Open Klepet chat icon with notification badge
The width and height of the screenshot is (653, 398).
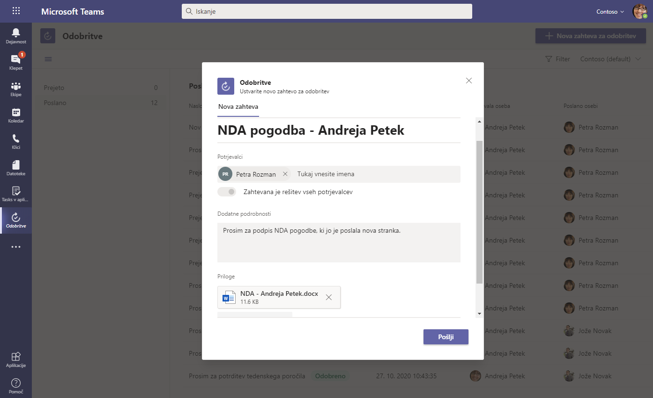pyautogui.click(x=16, y=62)
